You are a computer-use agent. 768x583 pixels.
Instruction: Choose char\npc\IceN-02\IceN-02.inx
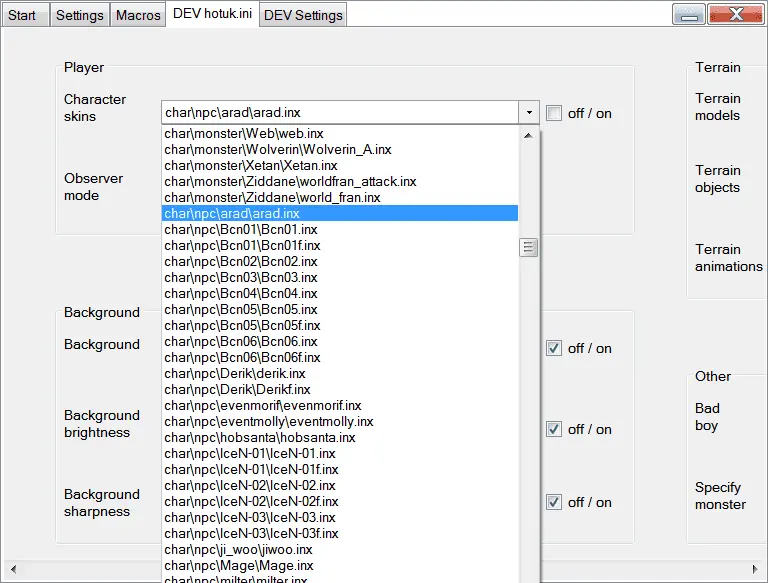click(340, 486)
